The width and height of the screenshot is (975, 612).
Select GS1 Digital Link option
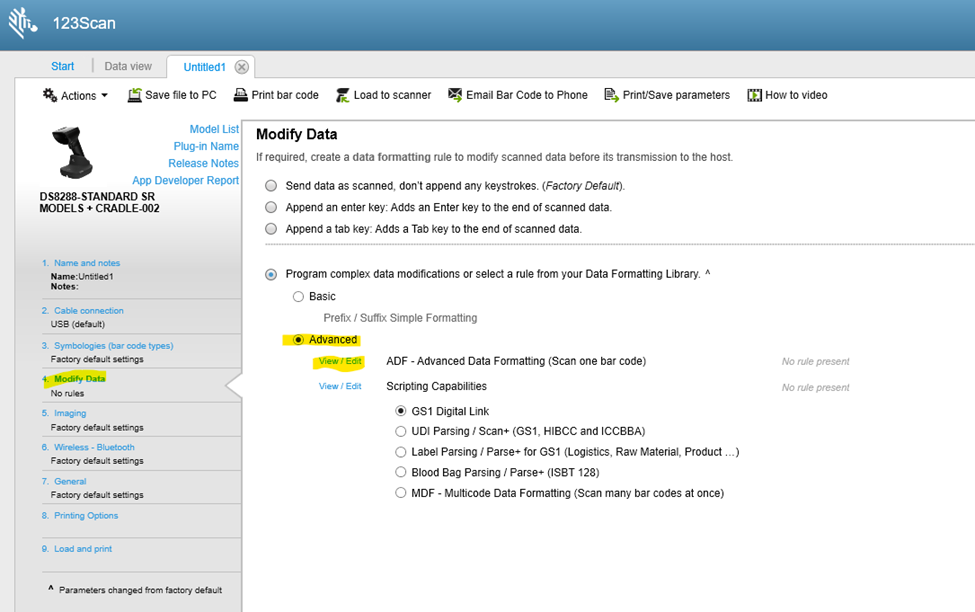point(401,411)
